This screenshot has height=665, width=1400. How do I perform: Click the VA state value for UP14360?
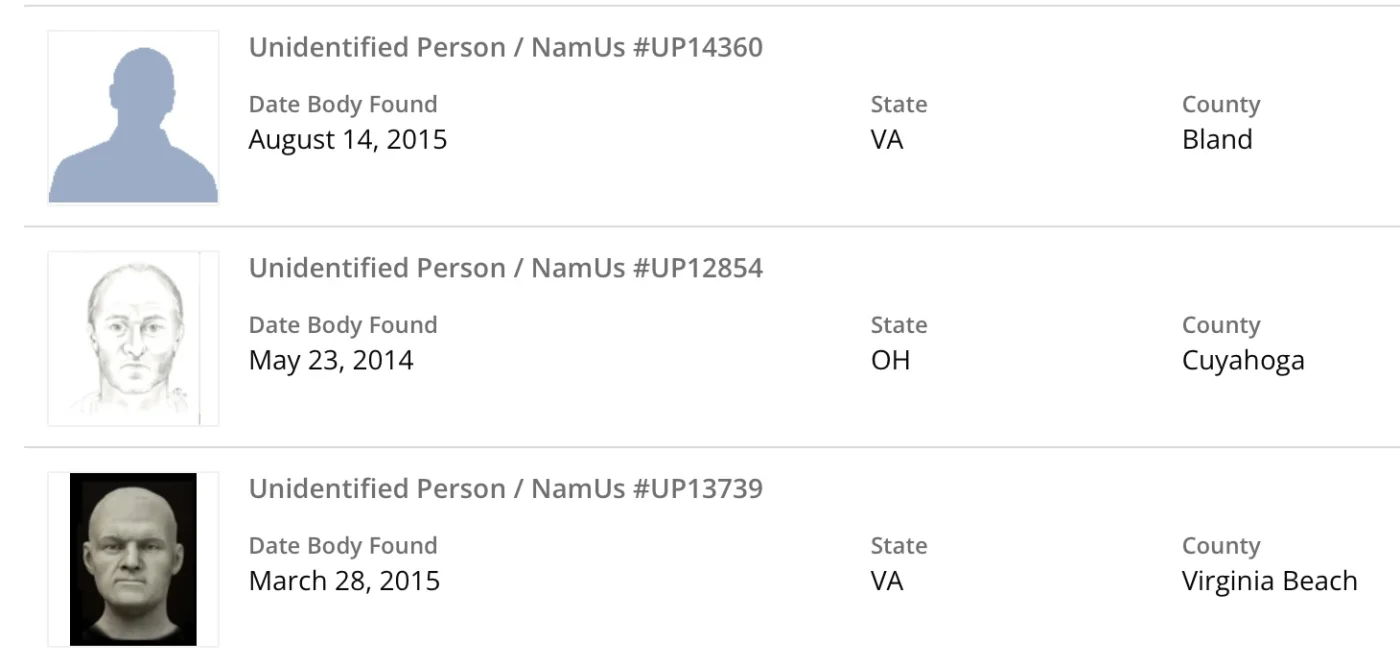(887, 139)
